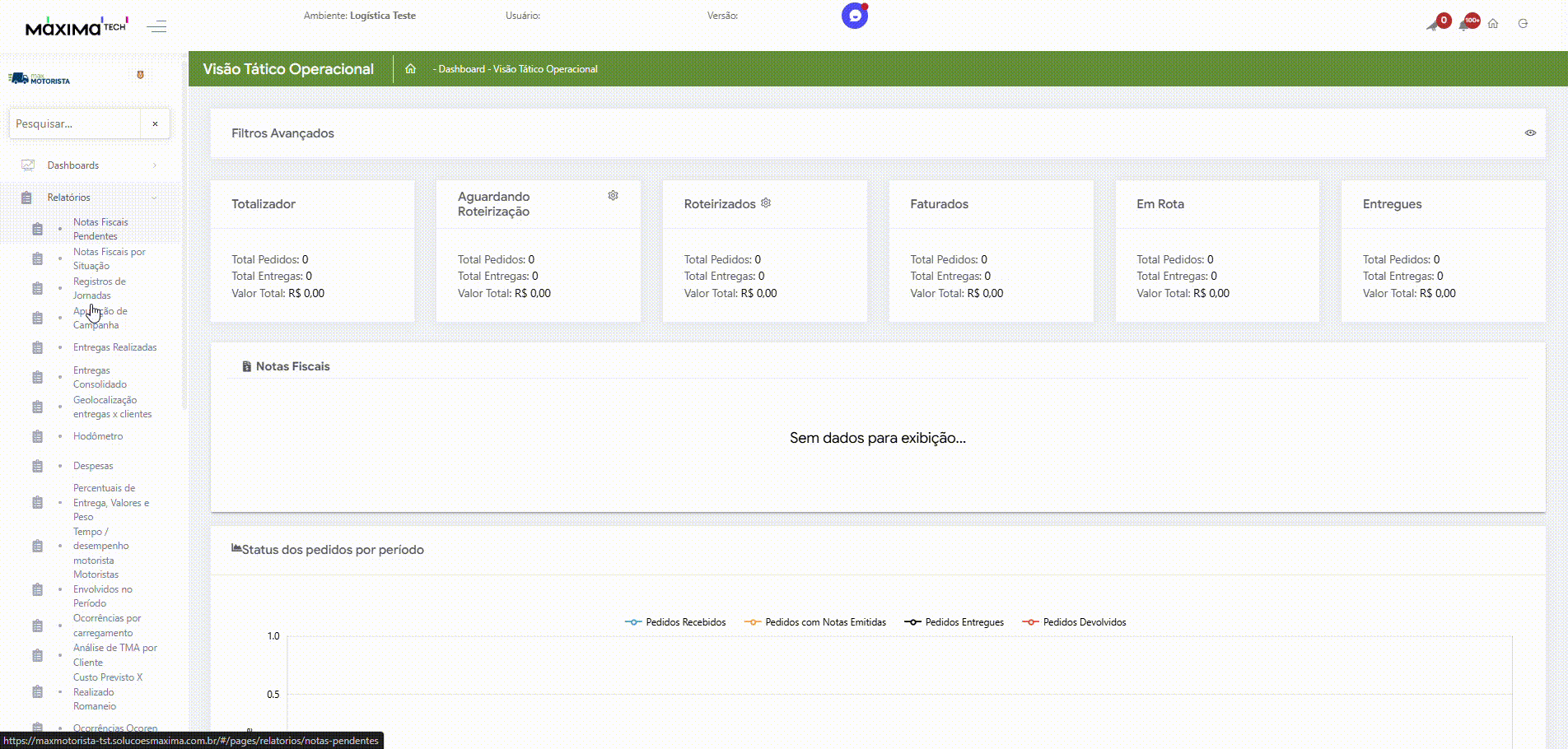1568x749 pixels.
Task: Click the home icon in top-right header
Action: click(1493, 24)
